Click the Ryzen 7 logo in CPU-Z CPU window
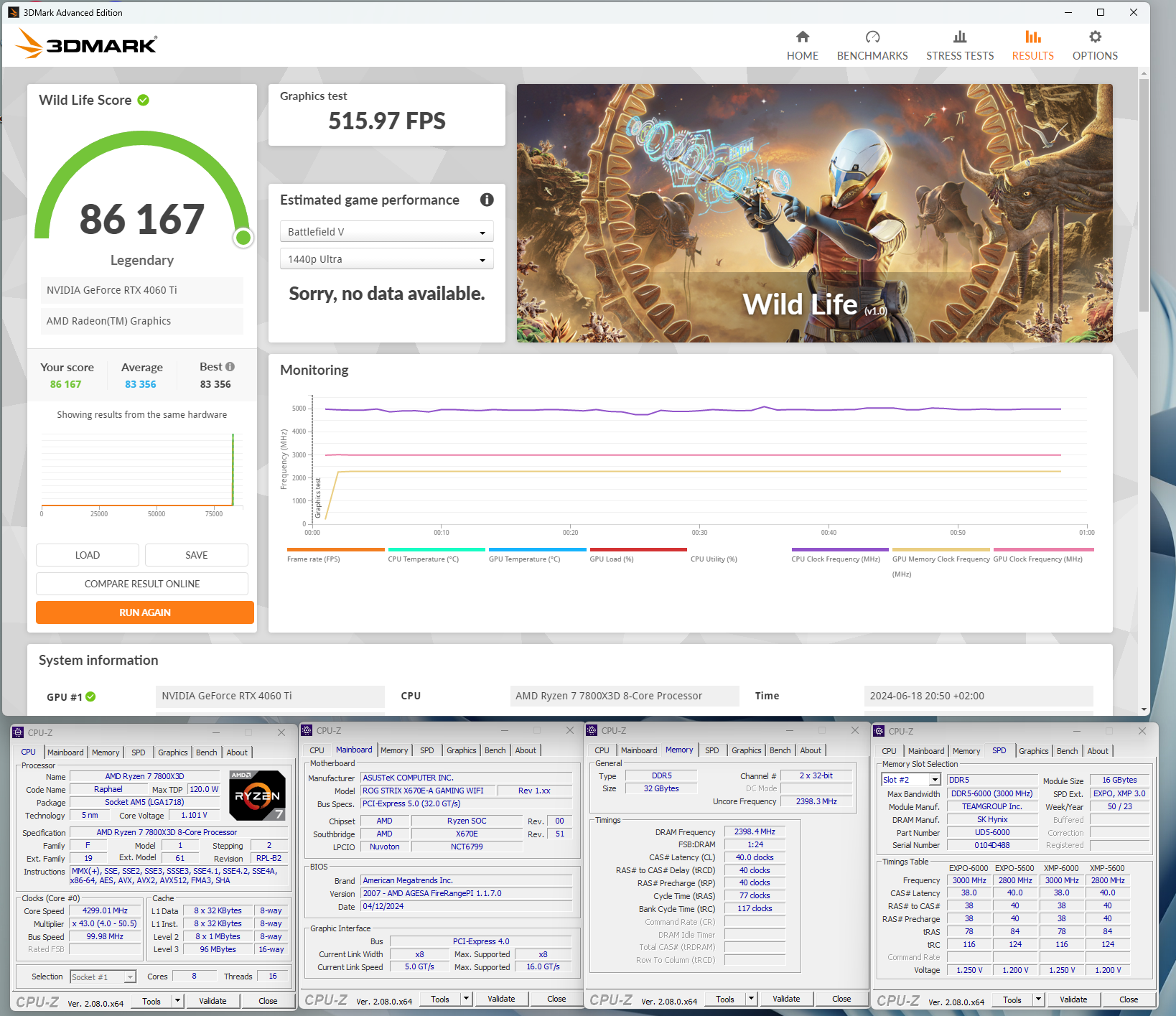1176x1016 pixels. 257,796
